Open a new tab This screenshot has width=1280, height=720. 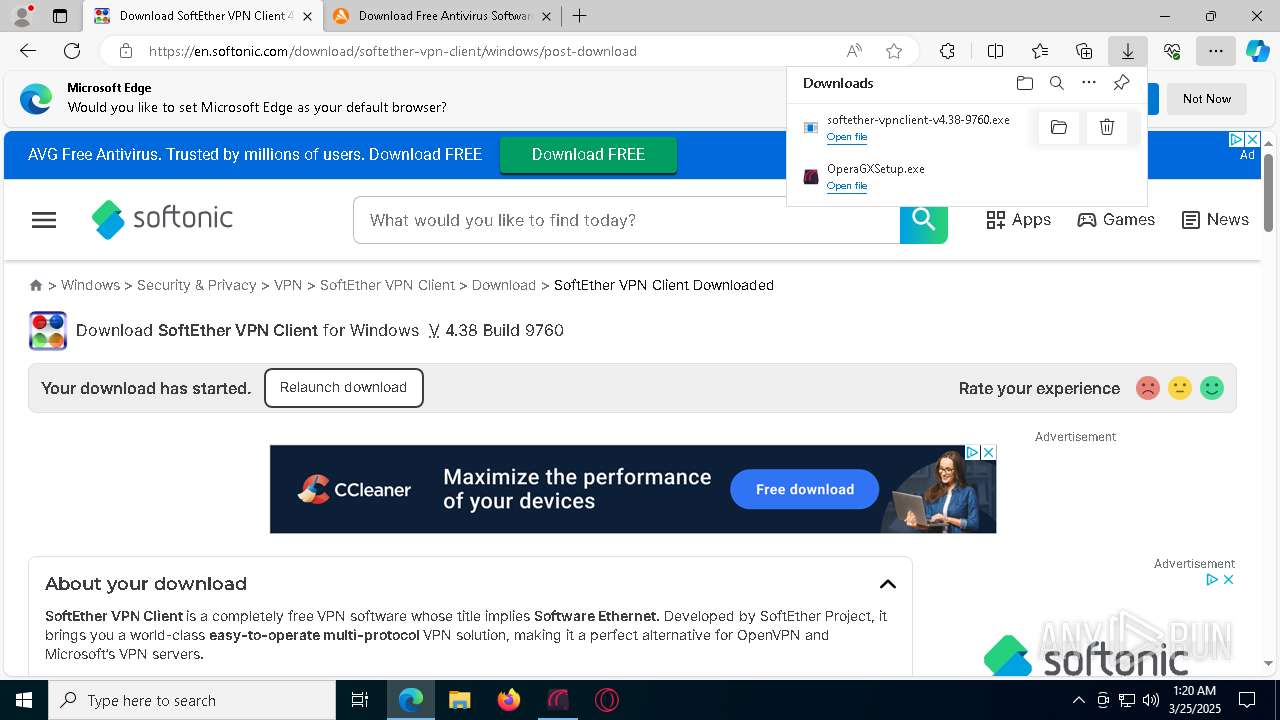579,16
